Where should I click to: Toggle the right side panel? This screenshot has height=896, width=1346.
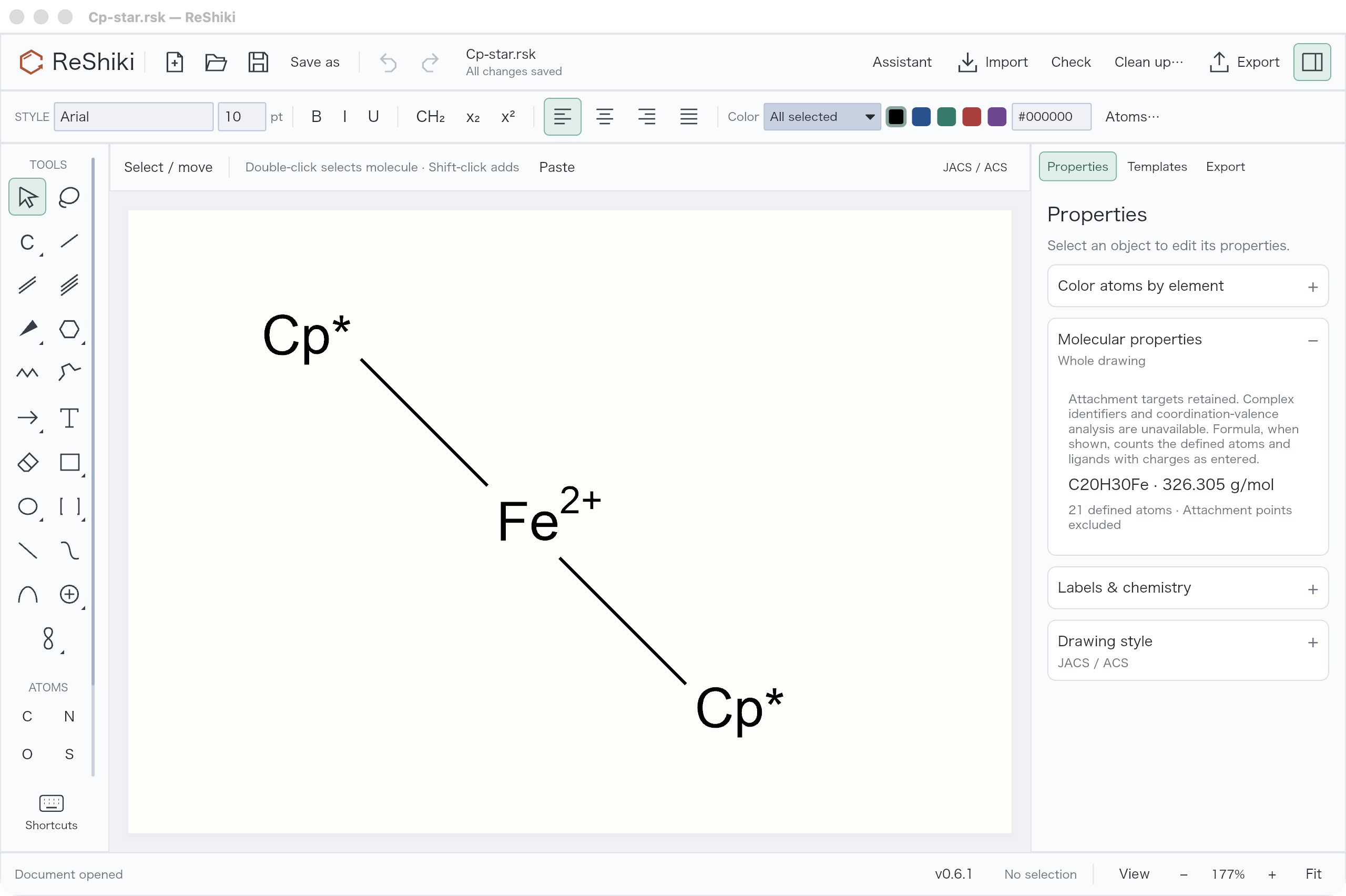click(1312, 62)
